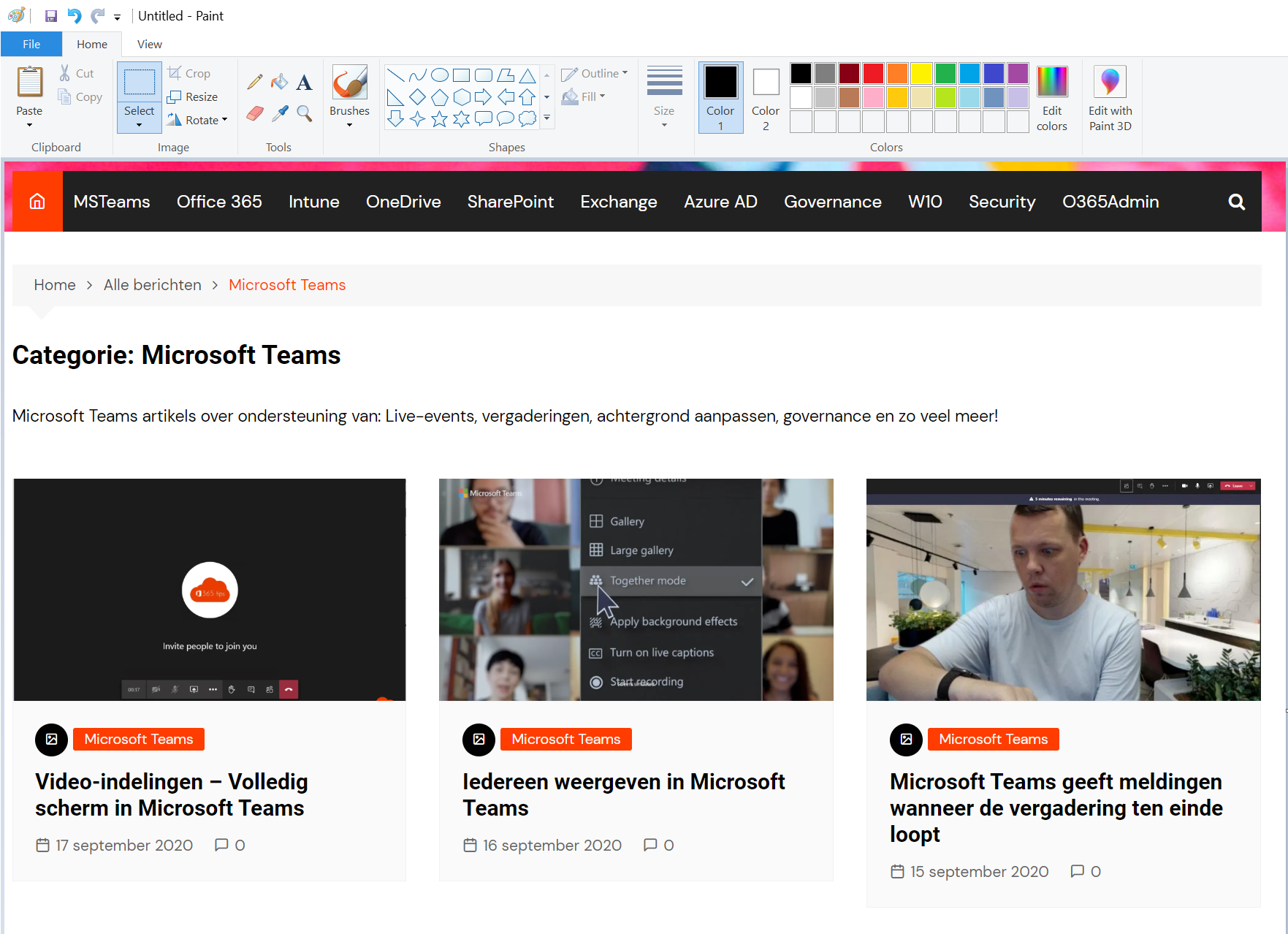1288x934 pixels.
Task: Choose the Fill with color bucket tool
Action: click(279, 82)
